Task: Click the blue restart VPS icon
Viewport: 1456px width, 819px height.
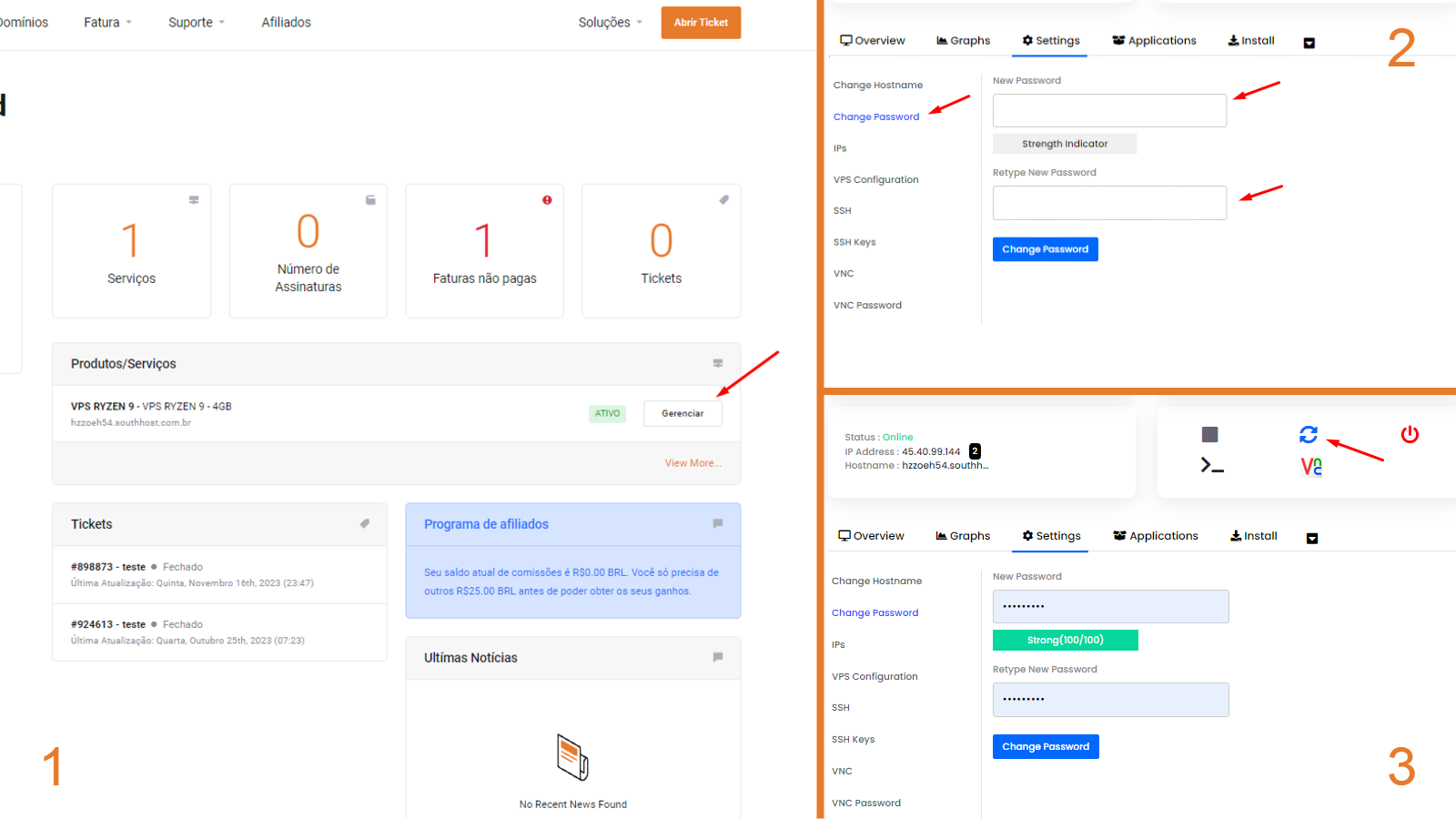Action: 1309,435
